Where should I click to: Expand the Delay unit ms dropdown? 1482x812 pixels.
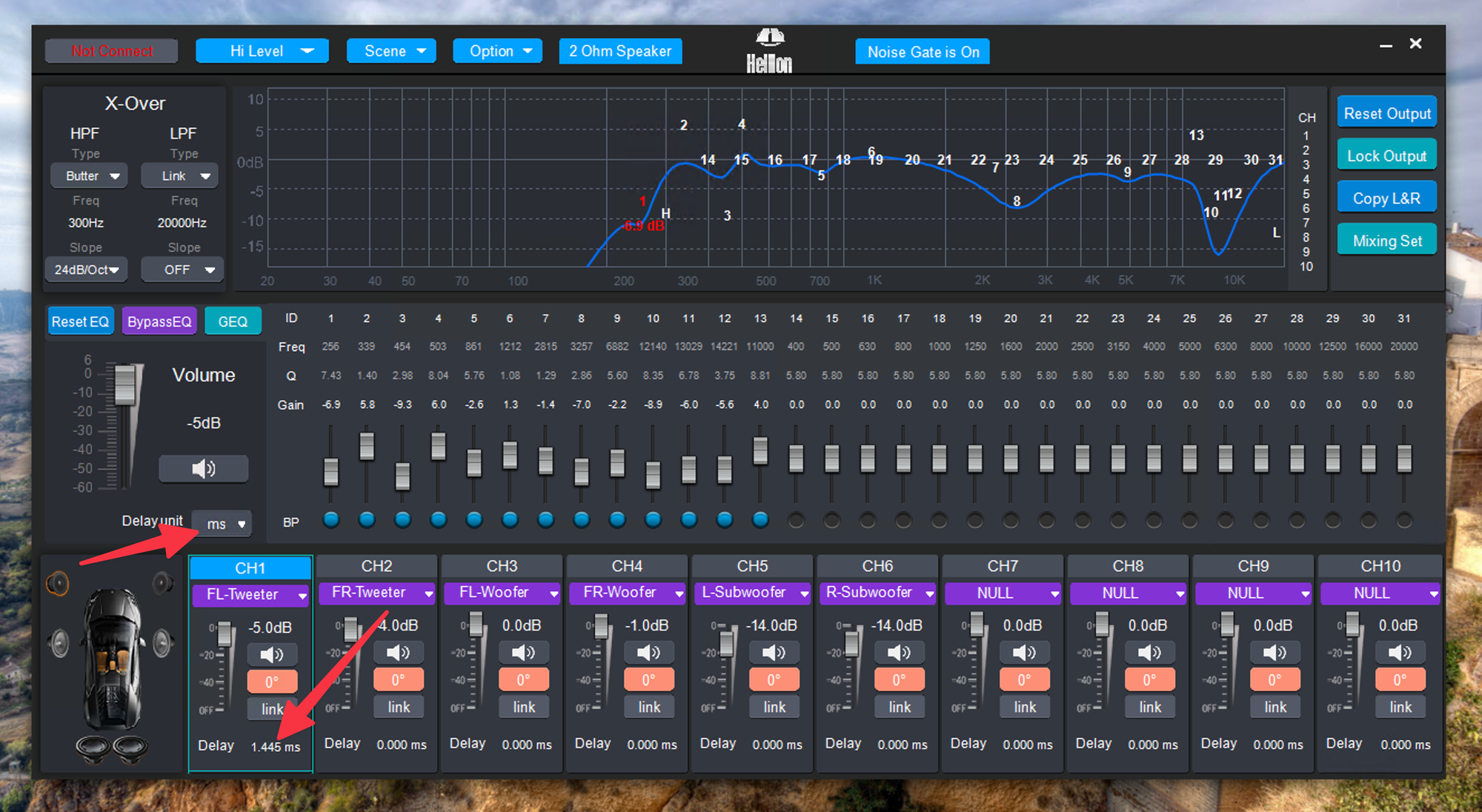tap(222, 524)
